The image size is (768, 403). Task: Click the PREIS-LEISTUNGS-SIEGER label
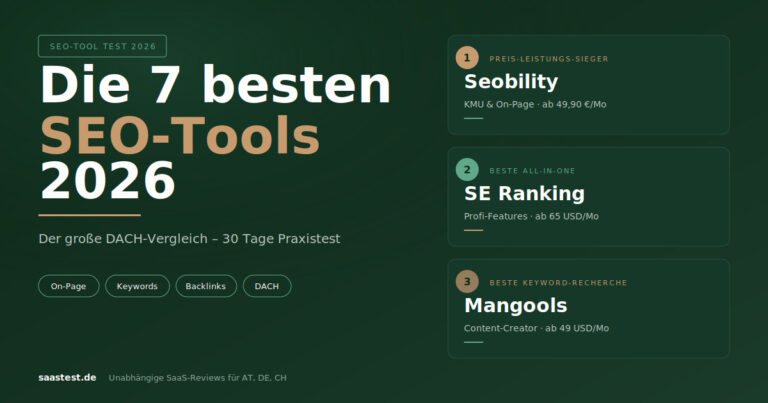pyautogui.click(x=549, y=59)
